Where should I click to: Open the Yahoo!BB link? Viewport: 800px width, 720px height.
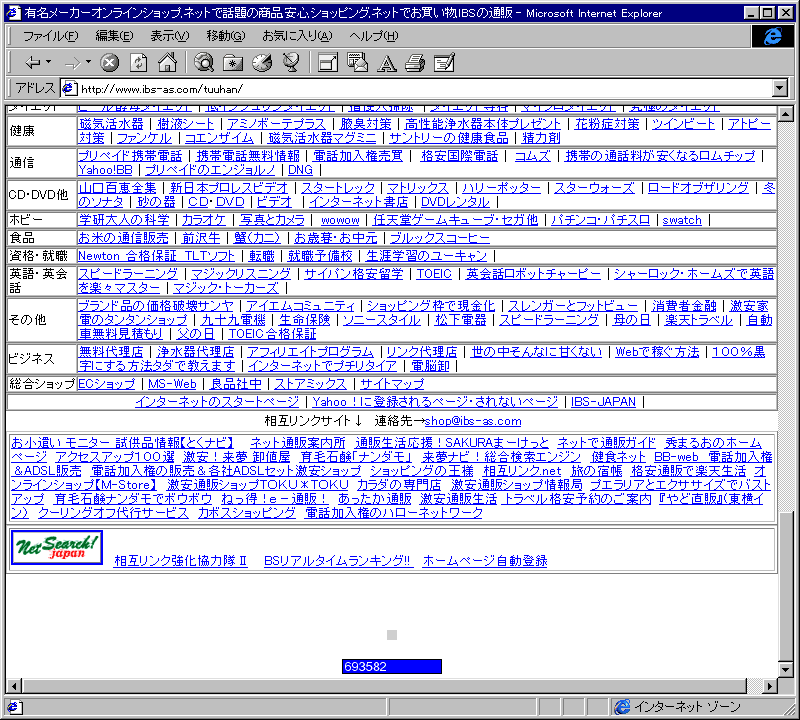(x=105, y=170)
